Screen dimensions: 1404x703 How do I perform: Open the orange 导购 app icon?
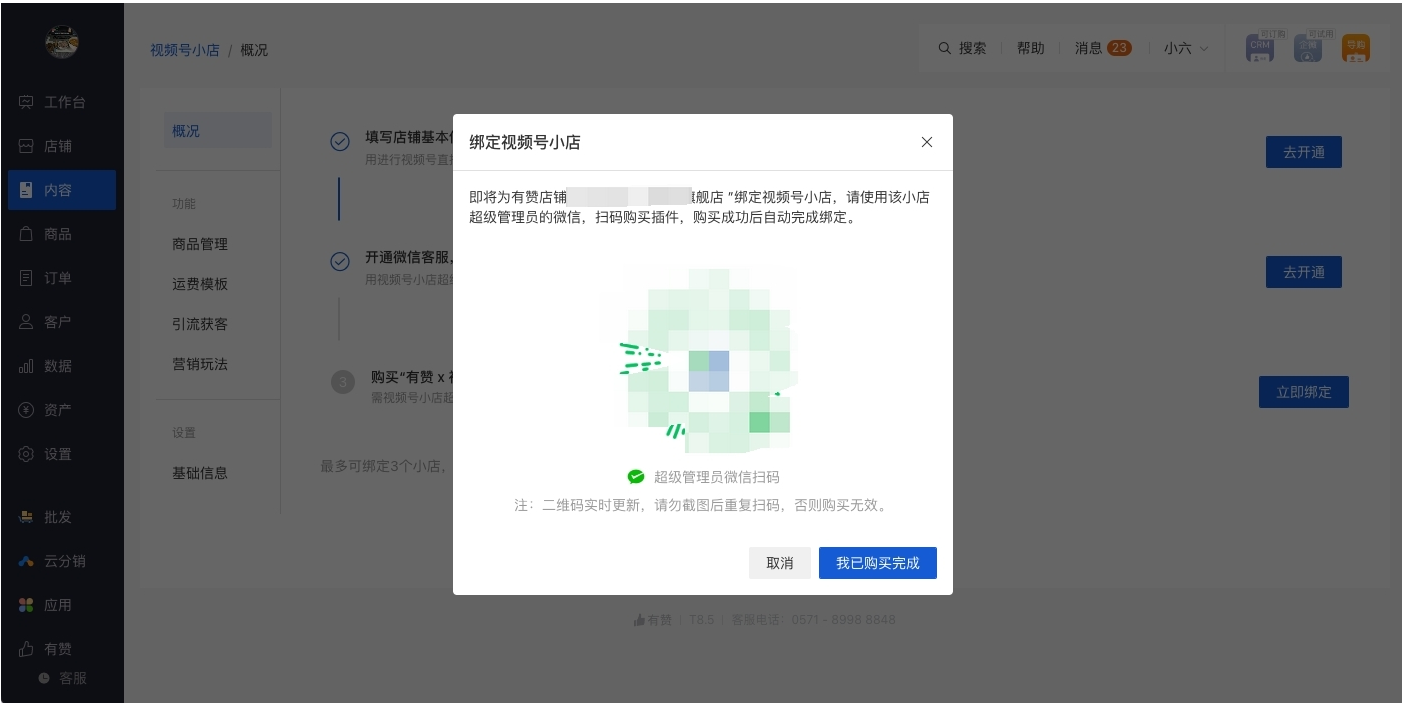tap(1356, 48)
